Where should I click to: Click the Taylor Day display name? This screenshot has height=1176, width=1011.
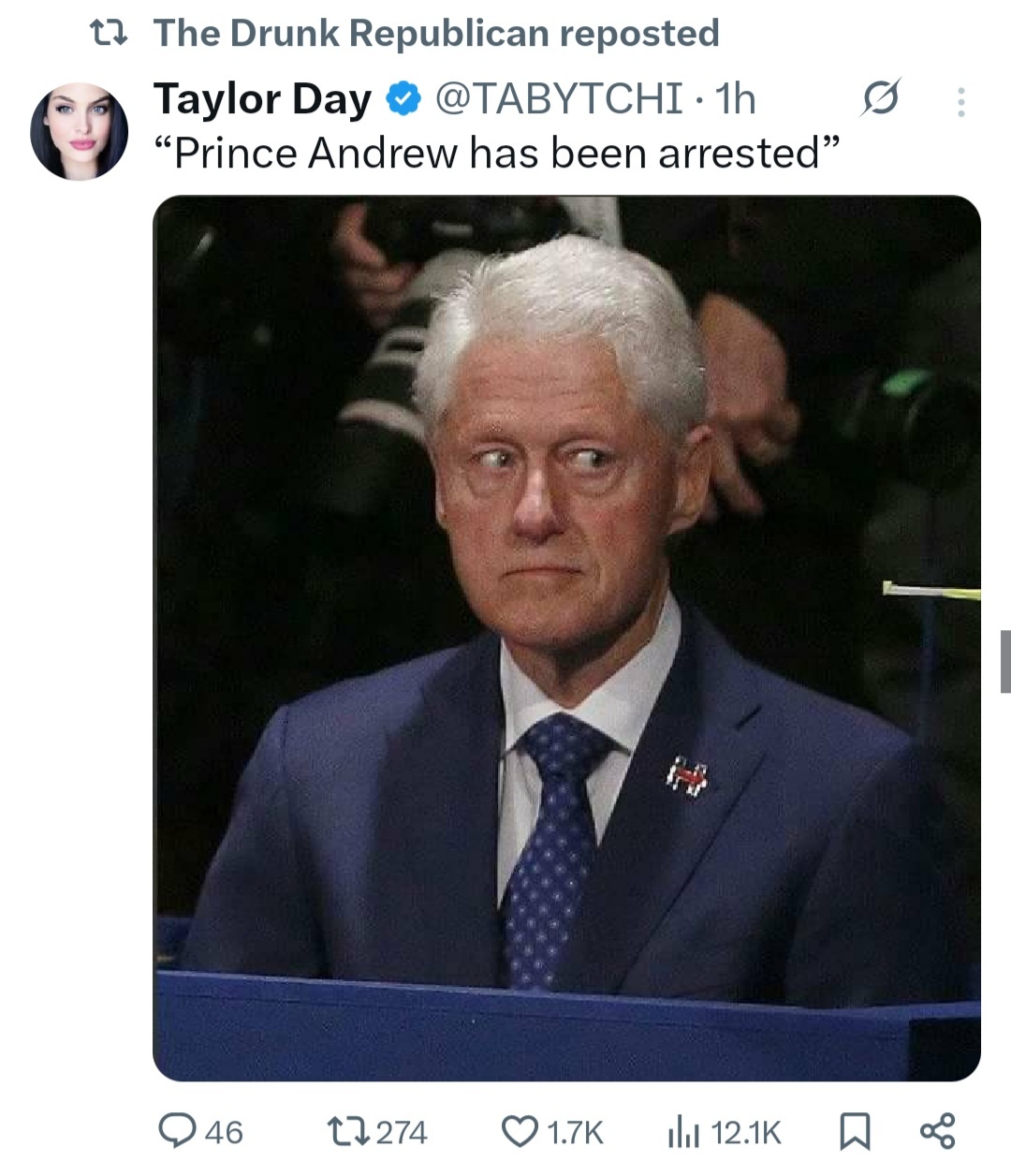pos(262,98)
